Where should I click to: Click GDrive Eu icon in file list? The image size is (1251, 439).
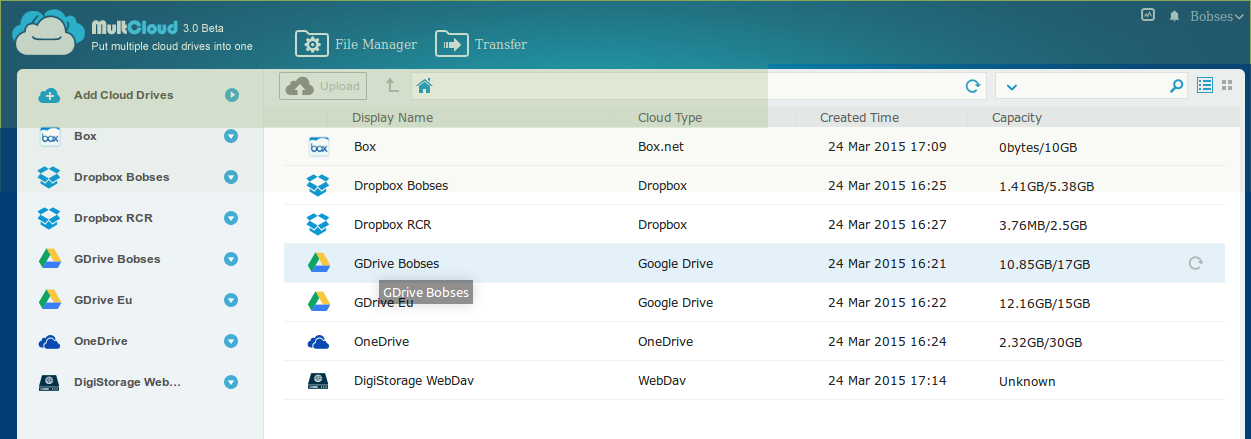[x=318, y=303]
